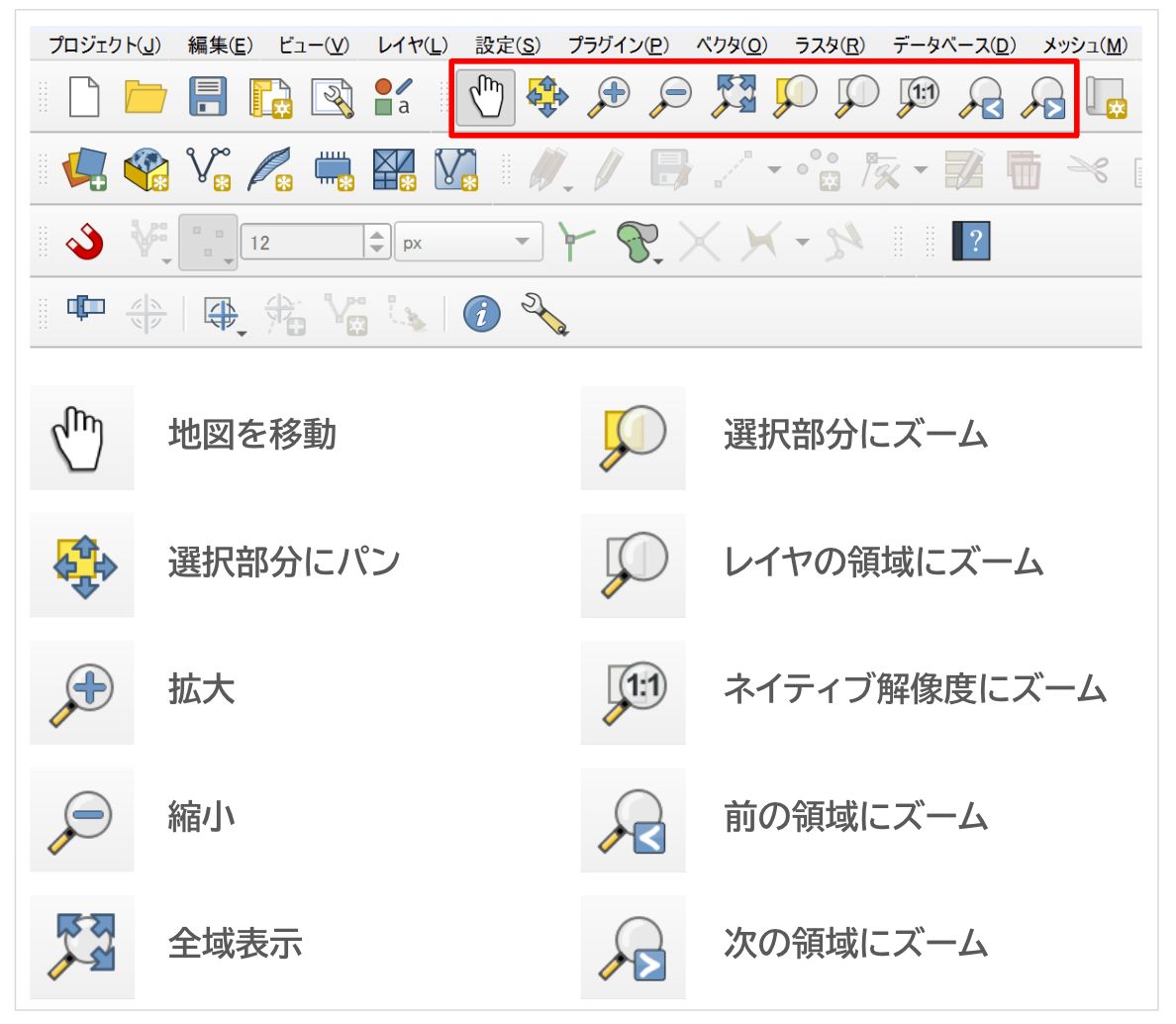Create a new SpatiaLite layer (feather icon)
This screenshot has height=1024, width=1176.
pos(270,168)
